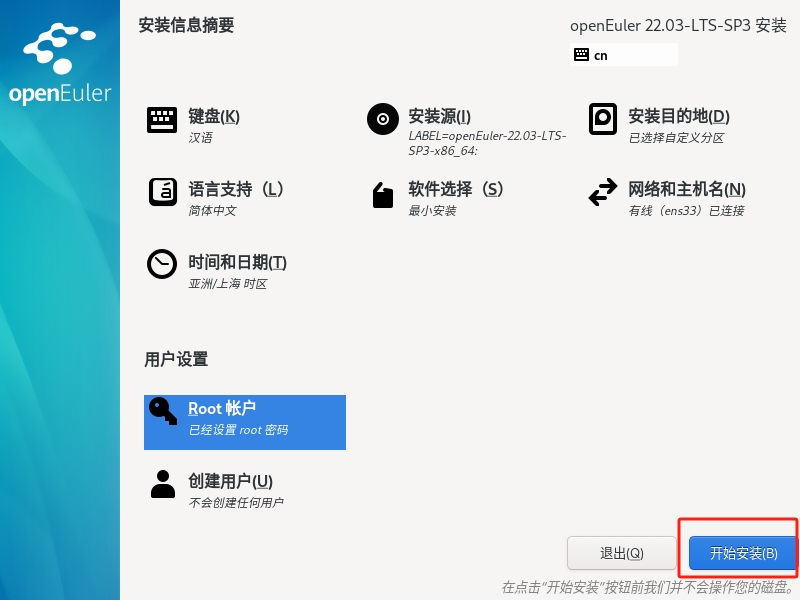The height and width of the screenshot is (600, 800).
Task: Click the LABEL=openEuler-22.03-LTS-SP3-x86_64 source text
Action: [x=487, y=143]
